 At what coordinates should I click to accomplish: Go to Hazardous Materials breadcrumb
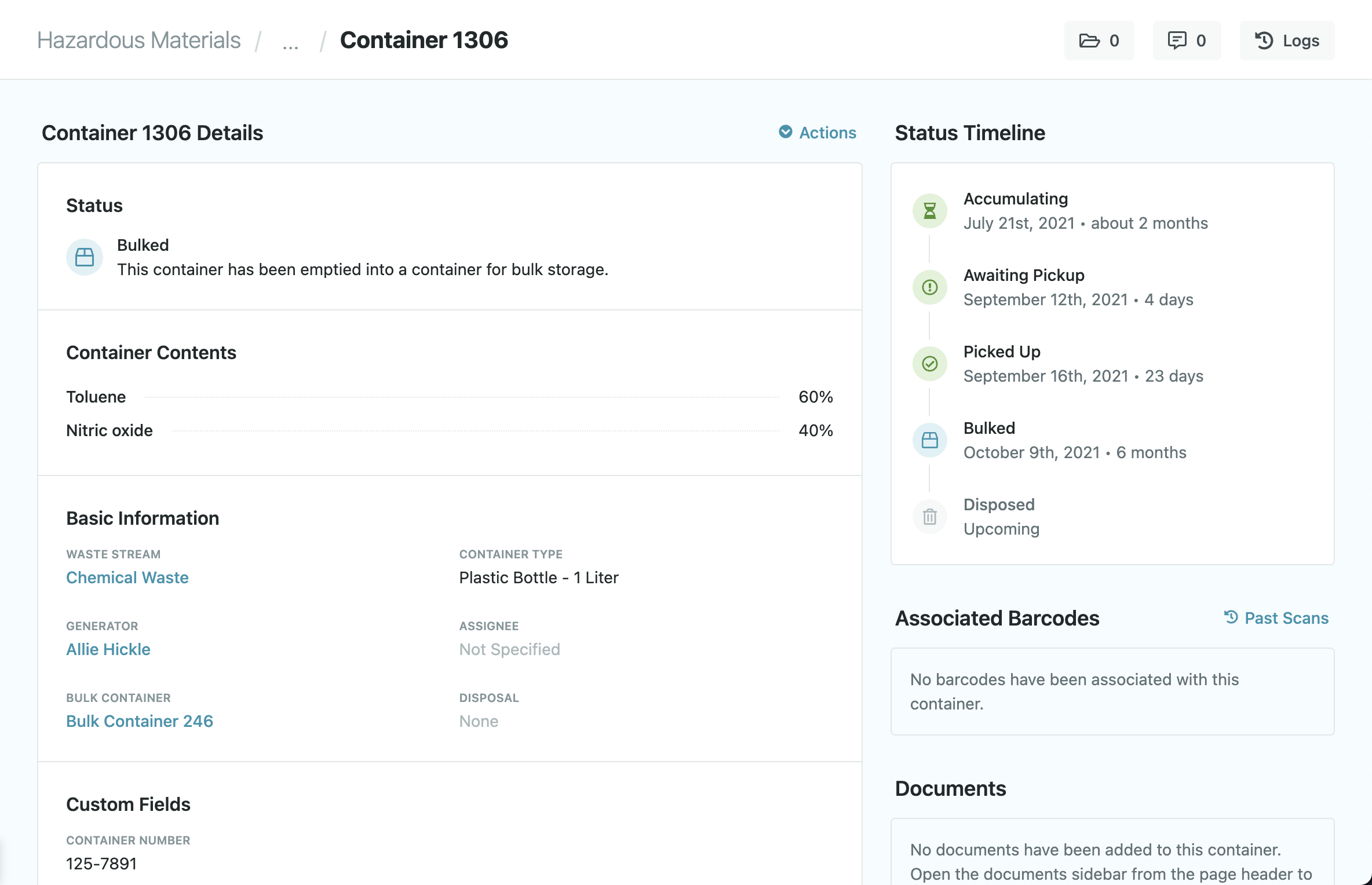tap(138, 41)
